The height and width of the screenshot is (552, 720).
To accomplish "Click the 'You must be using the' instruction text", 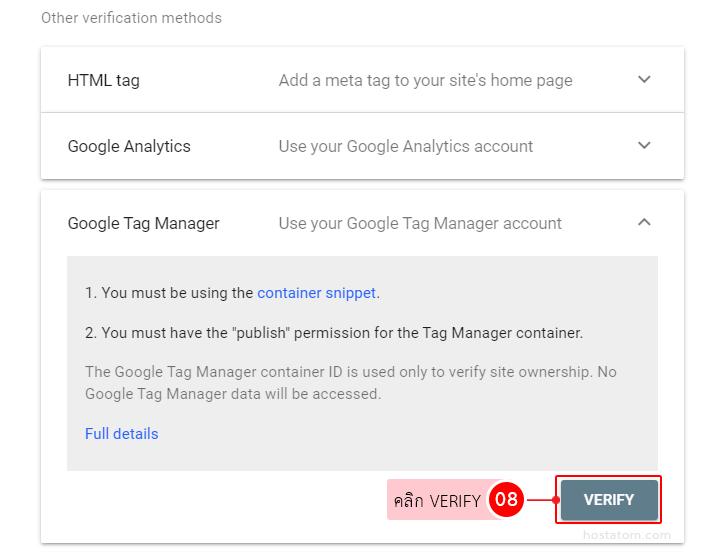I will [x=170, y=293].
